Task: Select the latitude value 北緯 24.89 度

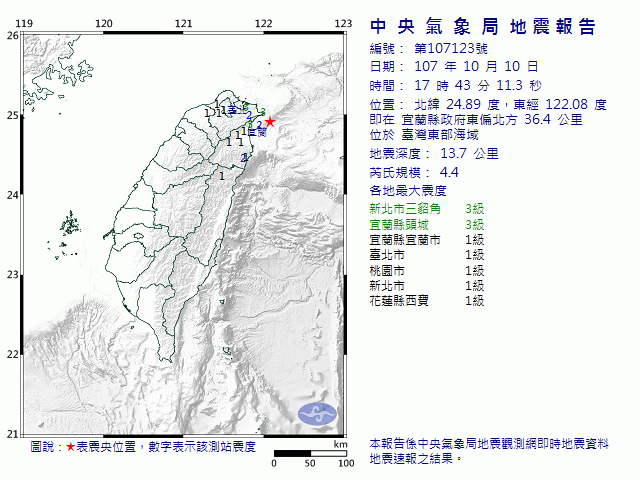Action: tap(457, 104)
